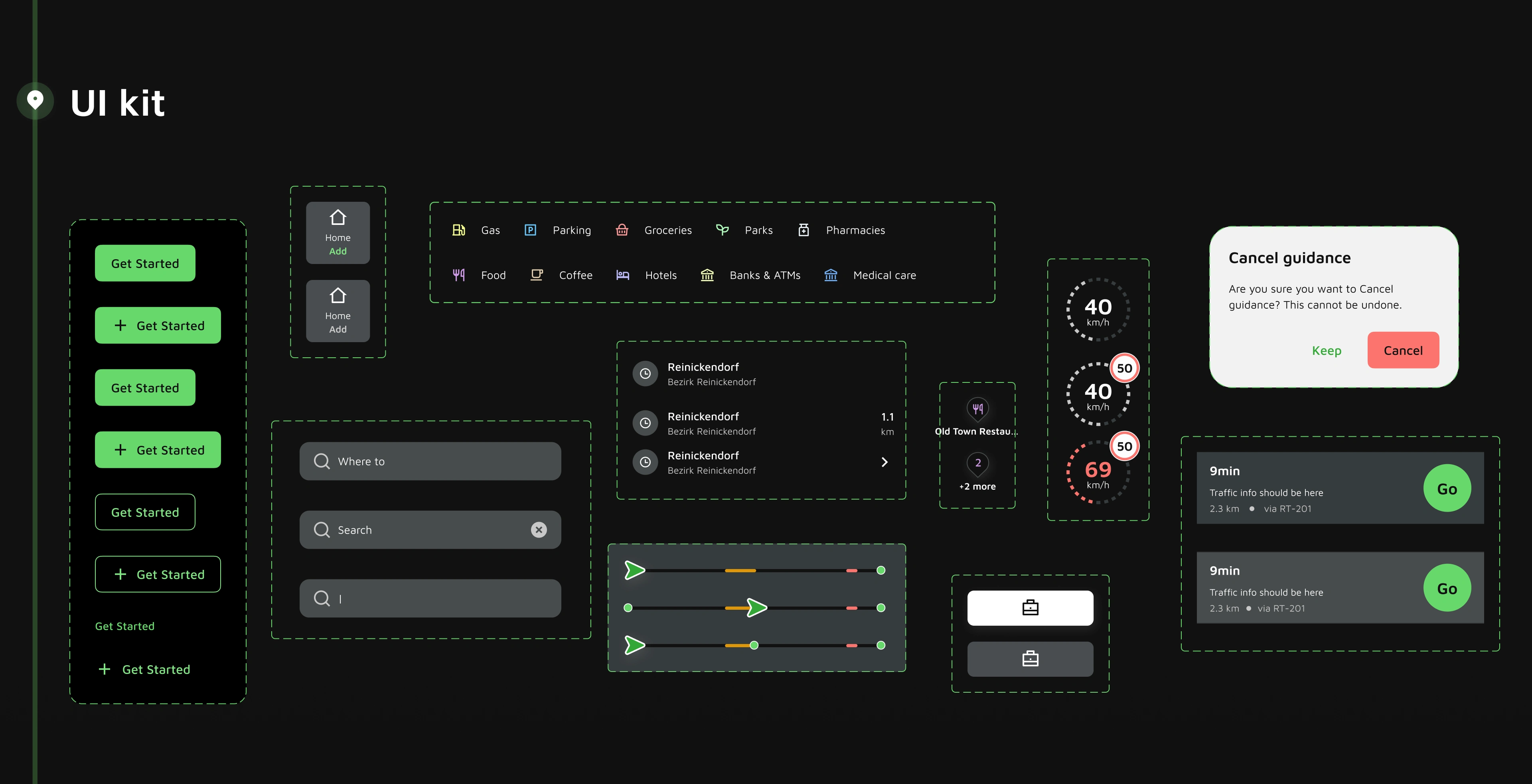Click the Home tile with green Add
The image size is (1532, 784).
pos(337,233)
